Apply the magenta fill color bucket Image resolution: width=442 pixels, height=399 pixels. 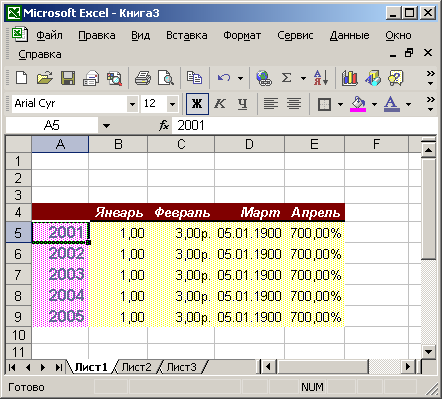pos(358,104)
